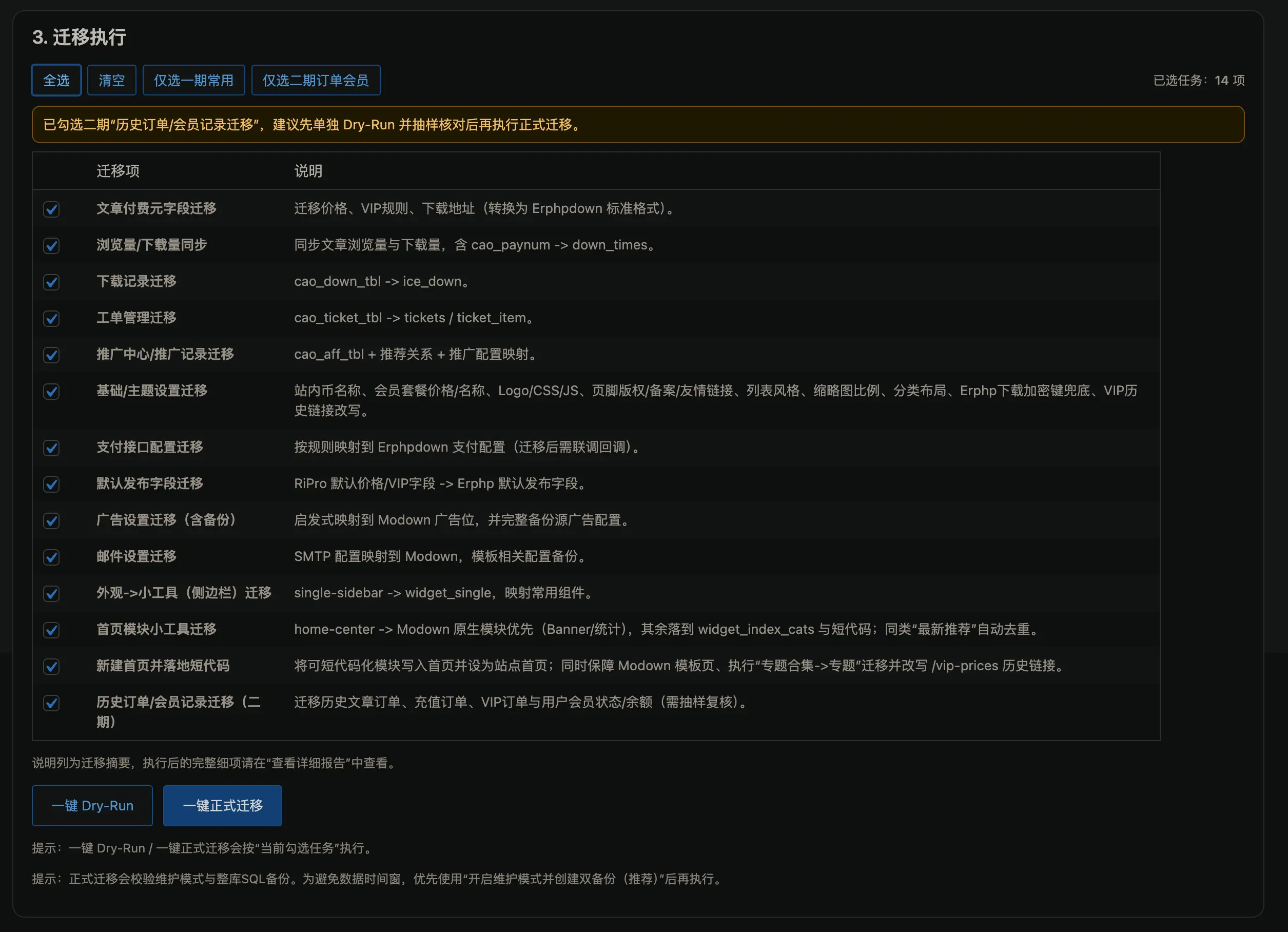
Task: Uncheck 推广中心/推广记录迁移 checkbox
Action: (x=51, y=355)
